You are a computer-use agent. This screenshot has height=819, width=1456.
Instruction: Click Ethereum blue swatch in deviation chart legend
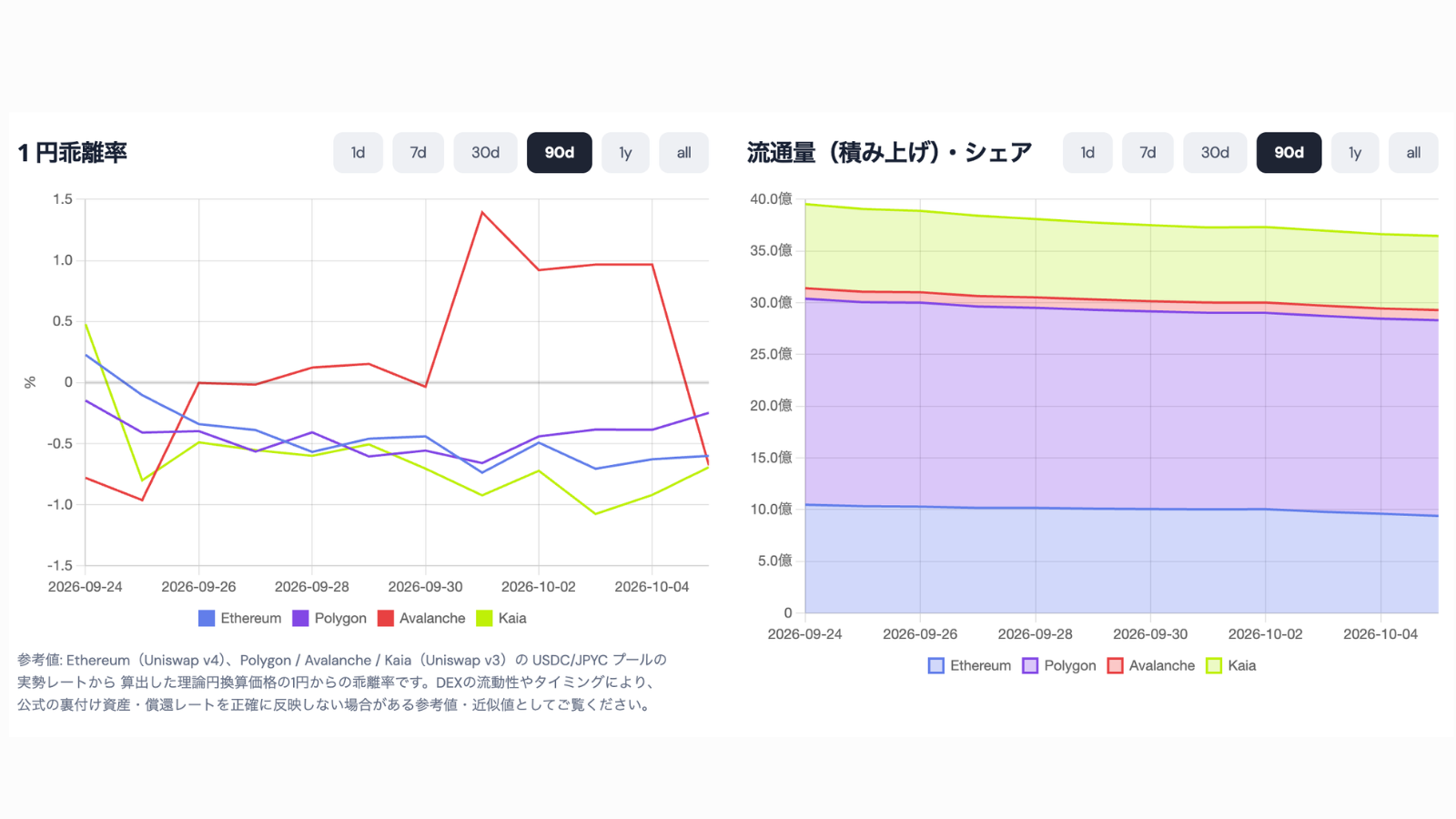tap(207, 619)
